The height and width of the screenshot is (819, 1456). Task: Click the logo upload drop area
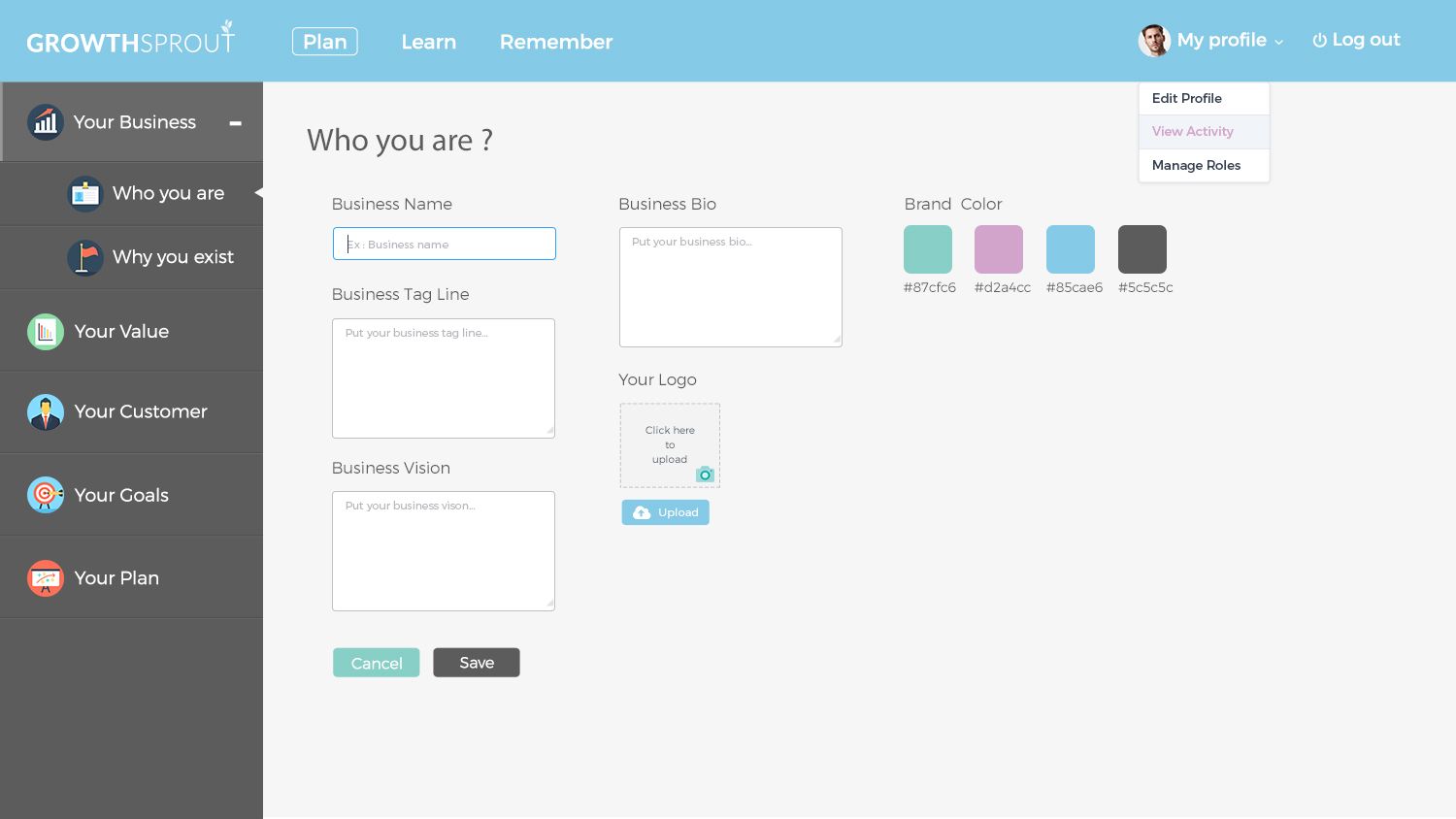tap(670, 445)
